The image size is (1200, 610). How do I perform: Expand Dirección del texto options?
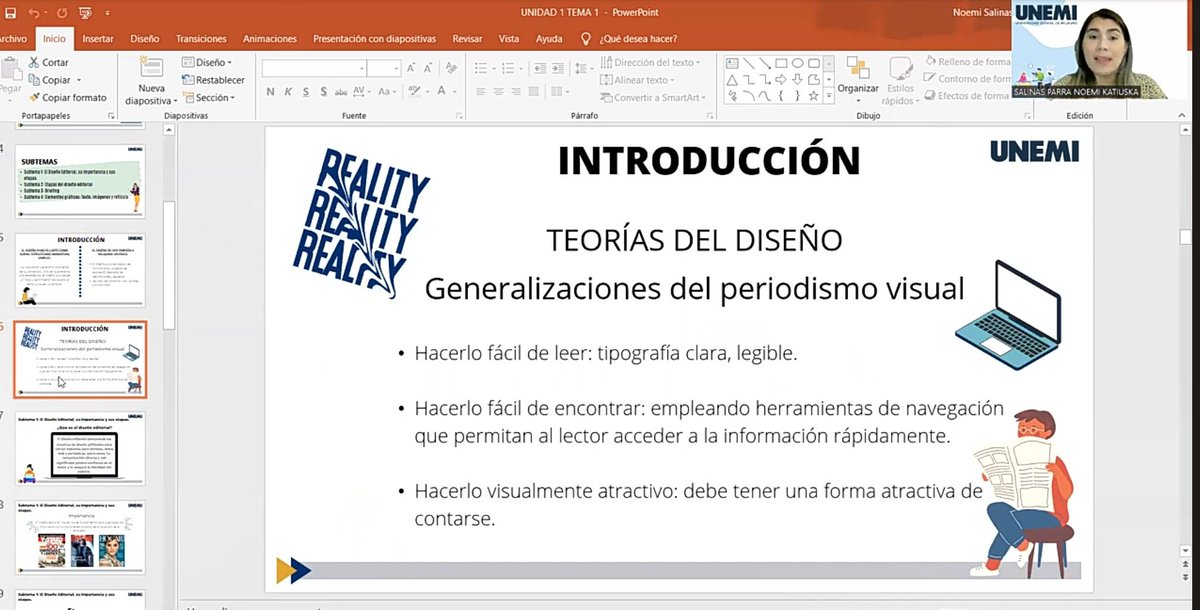(x=651, y=62)
